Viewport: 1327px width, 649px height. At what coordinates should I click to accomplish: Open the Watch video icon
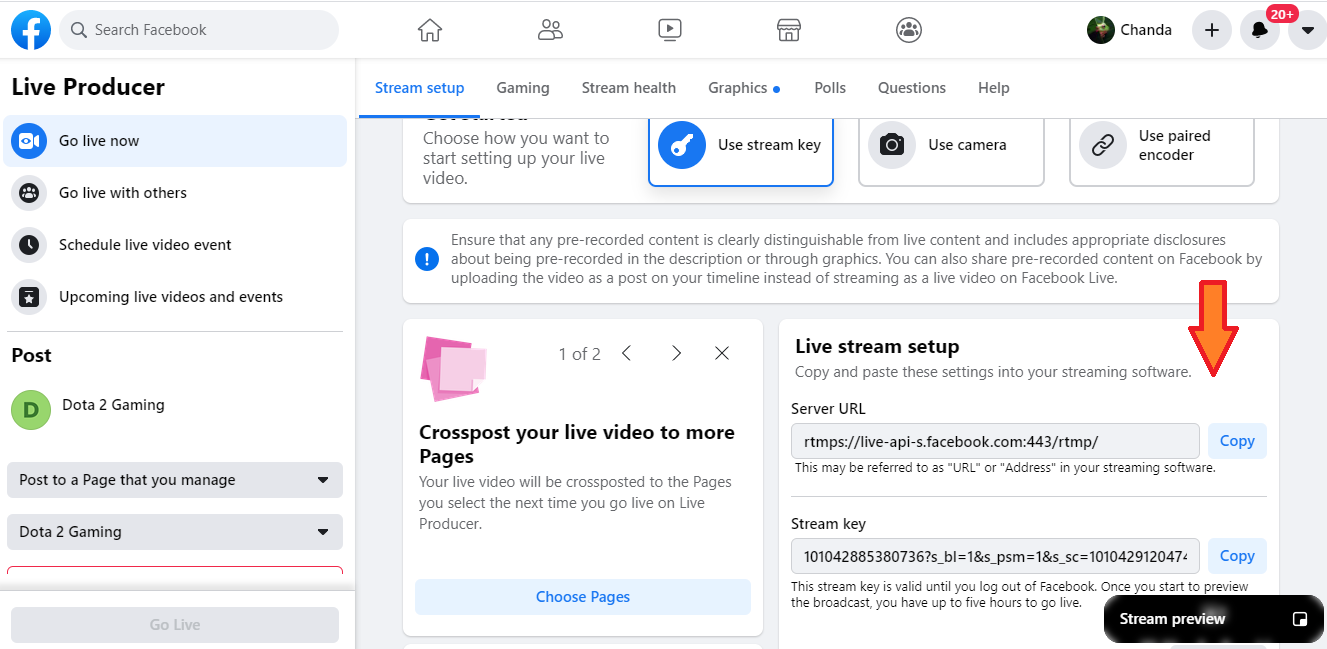pos(670,30)
